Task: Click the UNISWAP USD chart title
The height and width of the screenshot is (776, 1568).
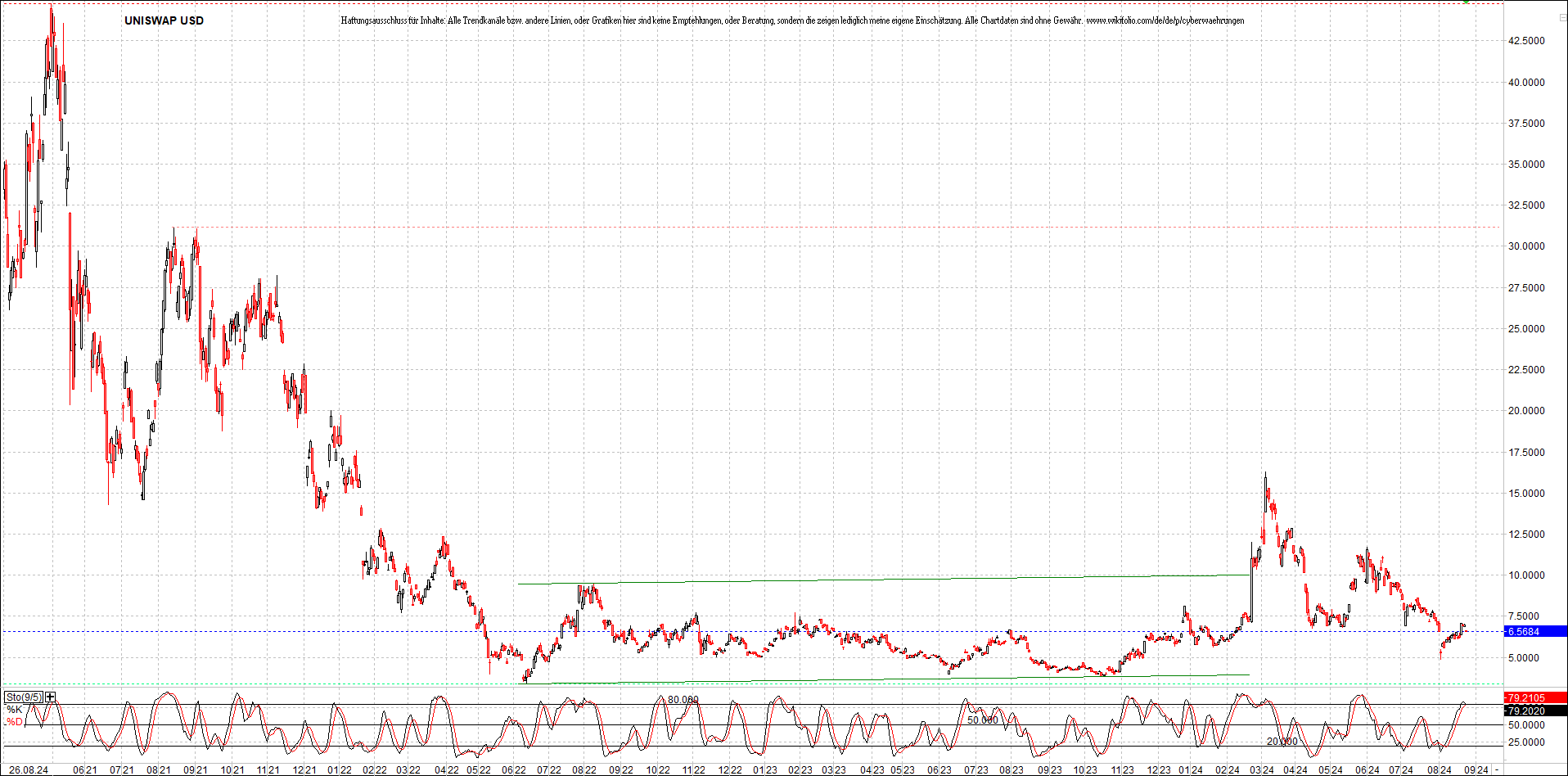Action: (x=164, y=20)
